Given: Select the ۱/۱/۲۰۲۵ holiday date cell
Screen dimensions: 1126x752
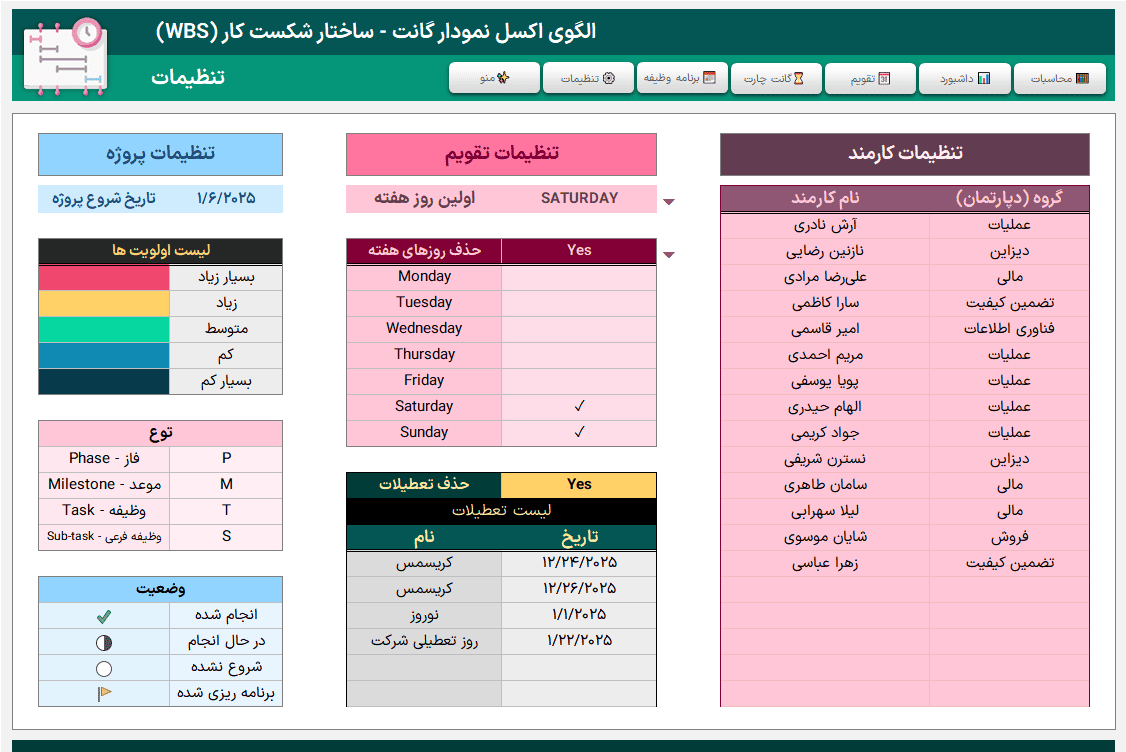Looking at the screenshot, I should tap(579, 615).
